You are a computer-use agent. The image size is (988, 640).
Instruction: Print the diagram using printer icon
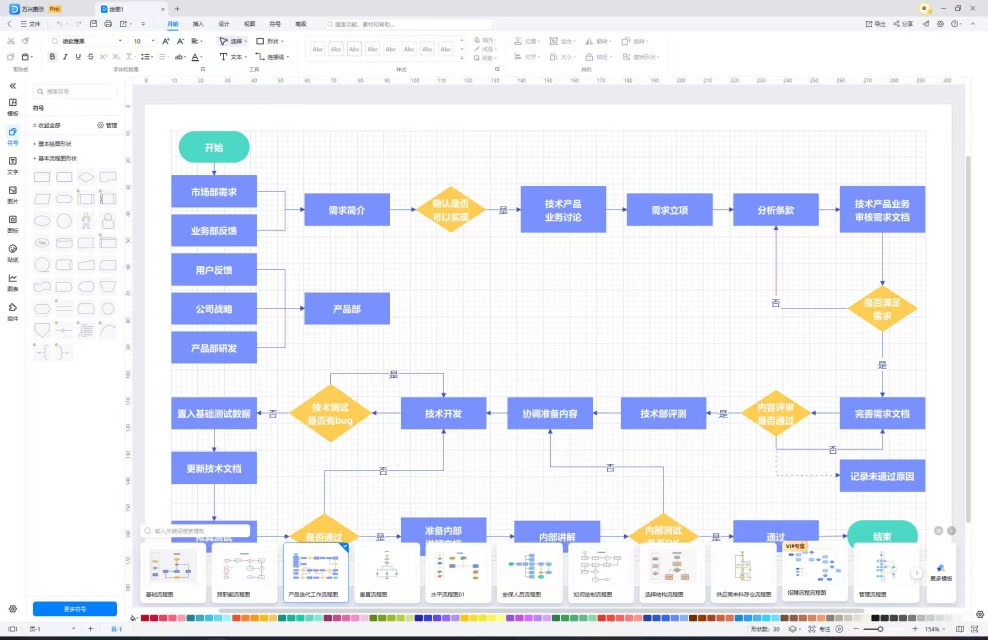click(x=108, y=24)
